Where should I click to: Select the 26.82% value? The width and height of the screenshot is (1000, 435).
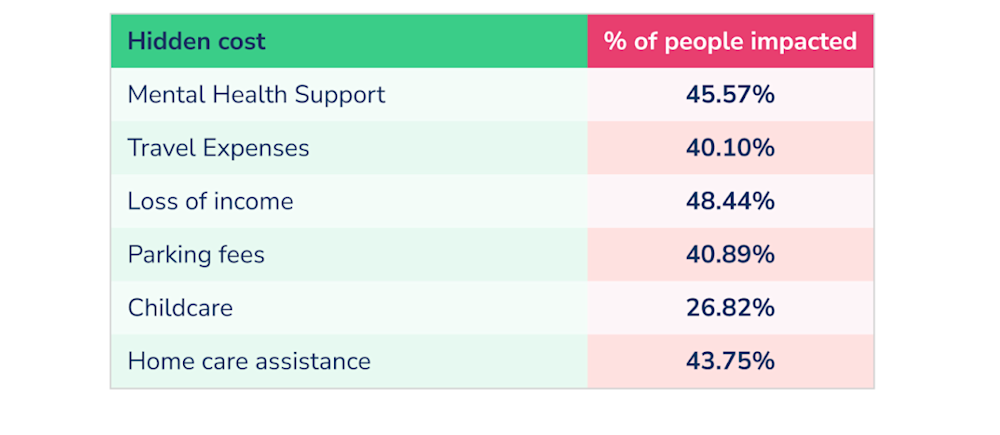point(730,307)
